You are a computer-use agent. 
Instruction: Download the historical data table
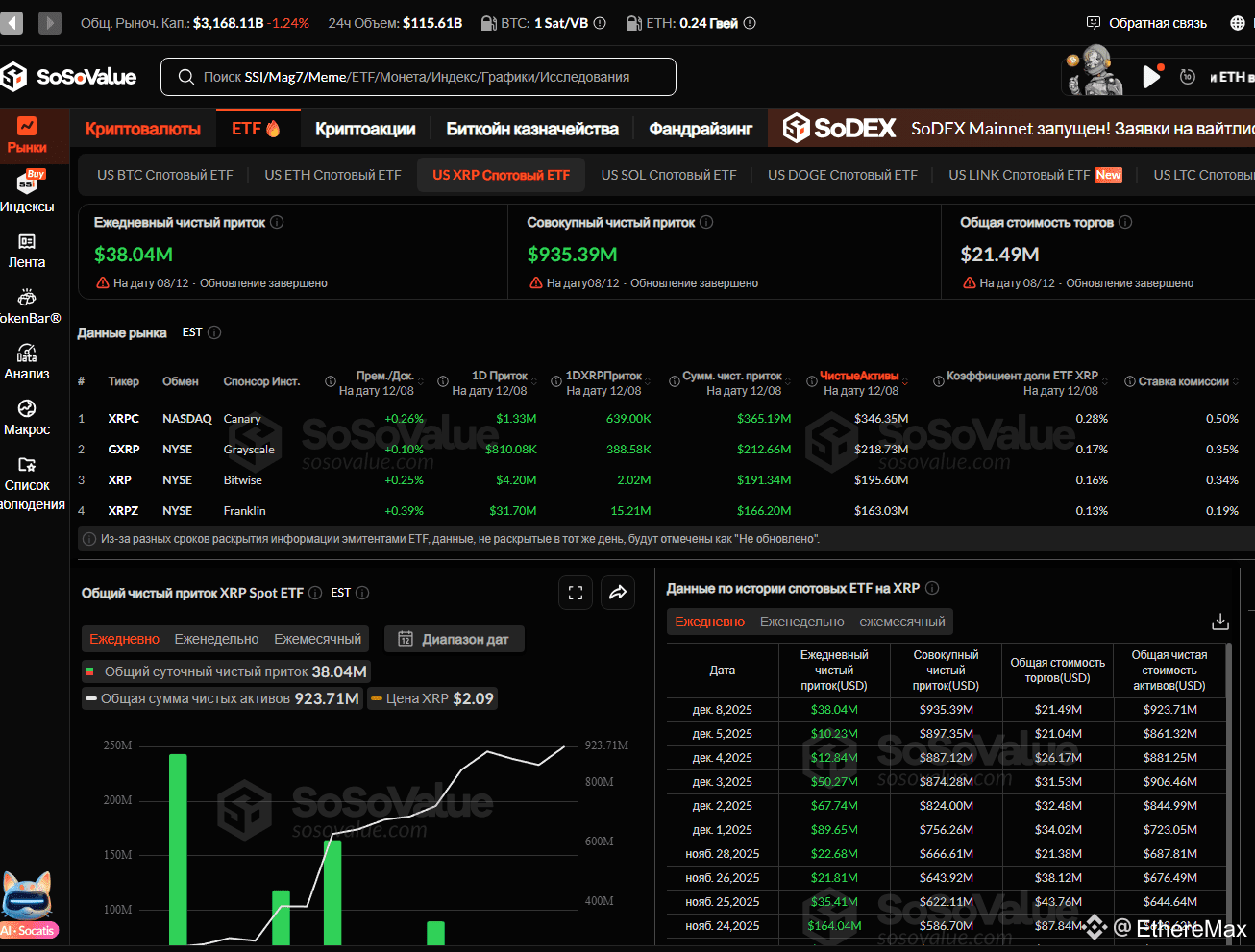1220,622
